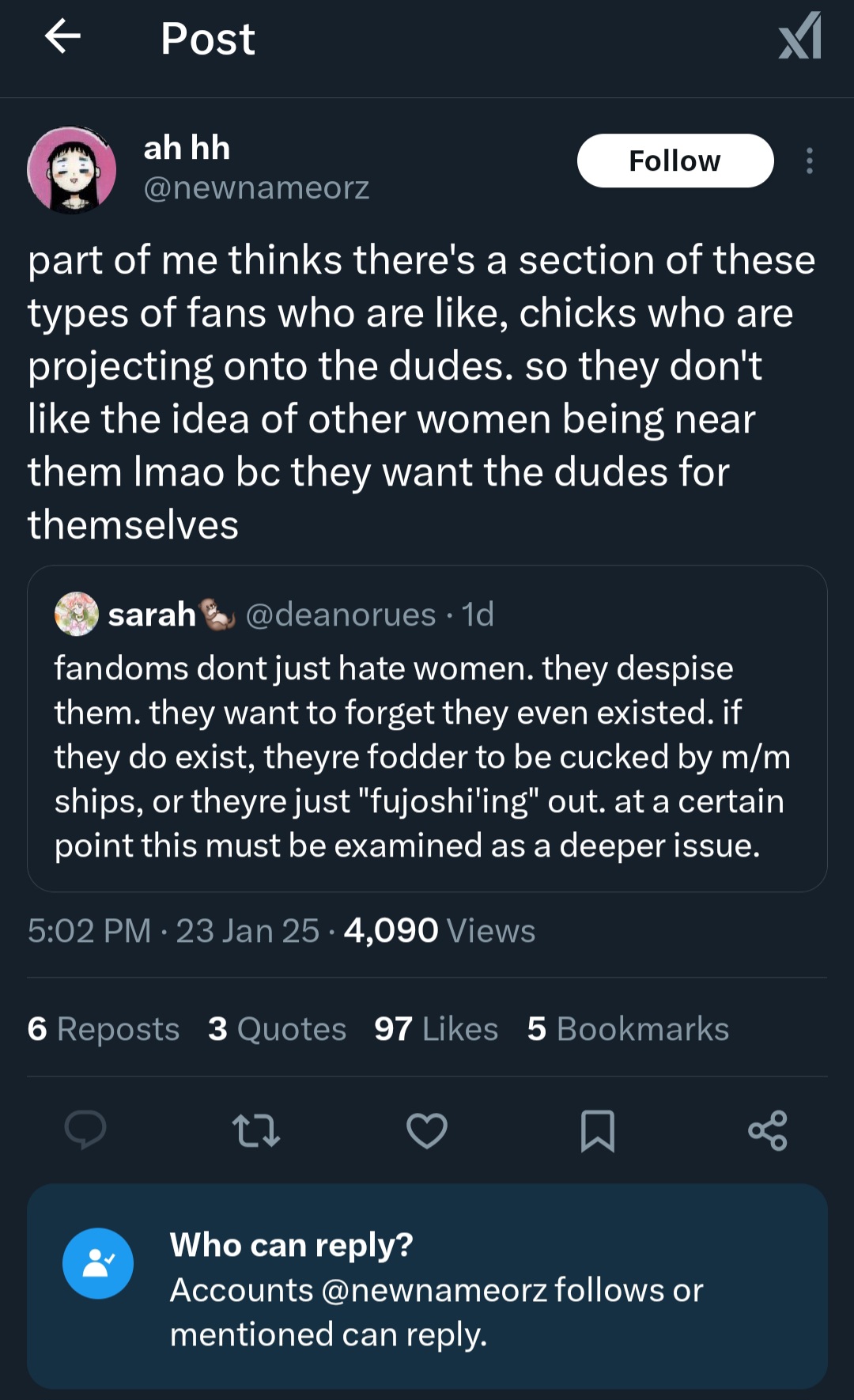This screenshot has width=854, height=1400.
Task: Open the Grok xAI icon
Action: pos(800,37)
